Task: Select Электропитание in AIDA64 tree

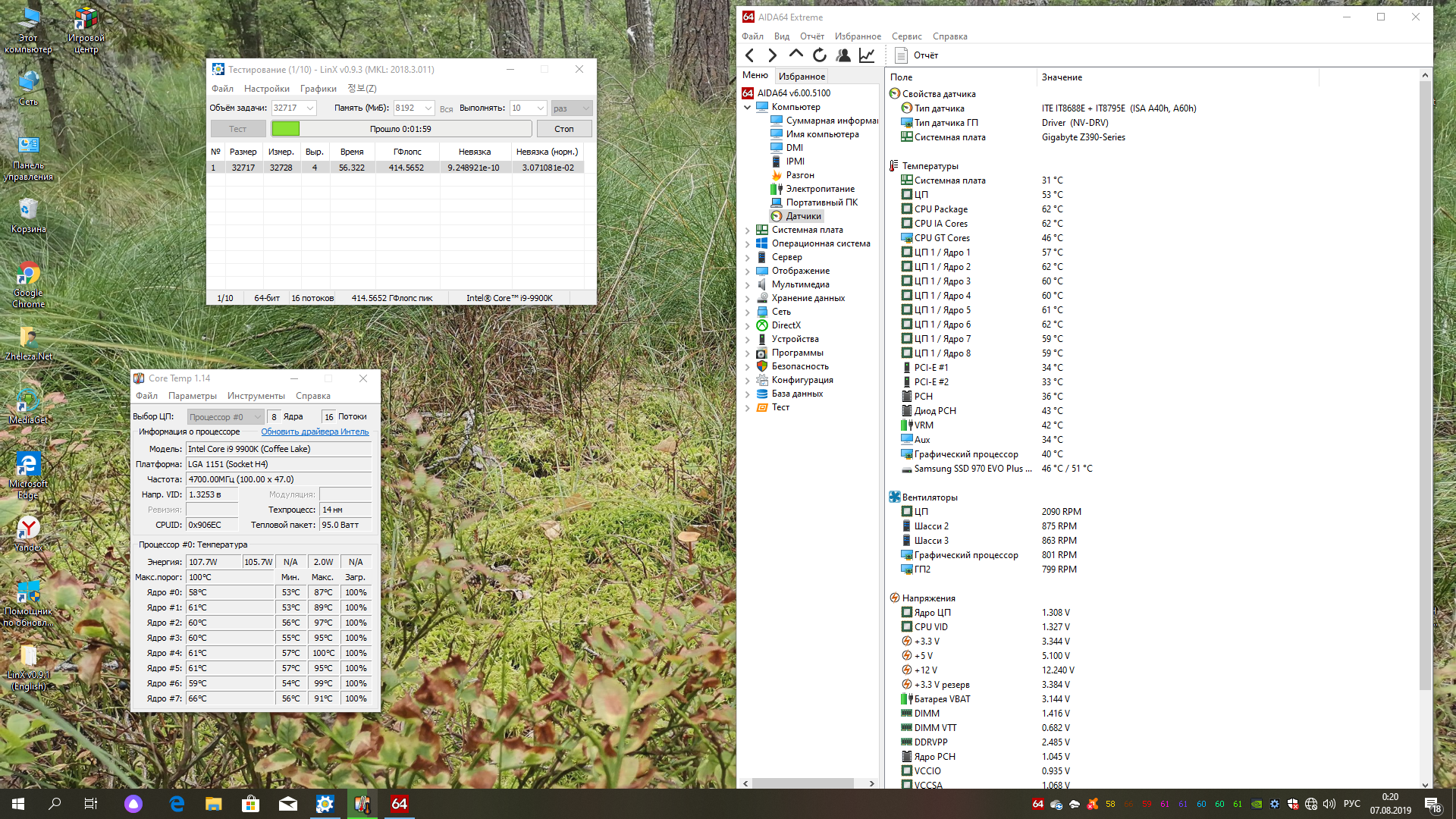Action: point(819,189)
